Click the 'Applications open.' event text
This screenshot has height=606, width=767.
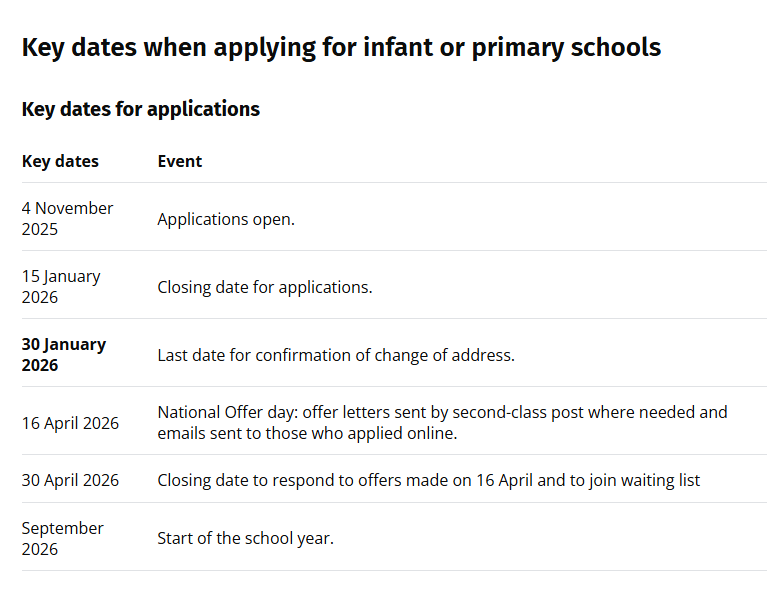coord(226,219)
